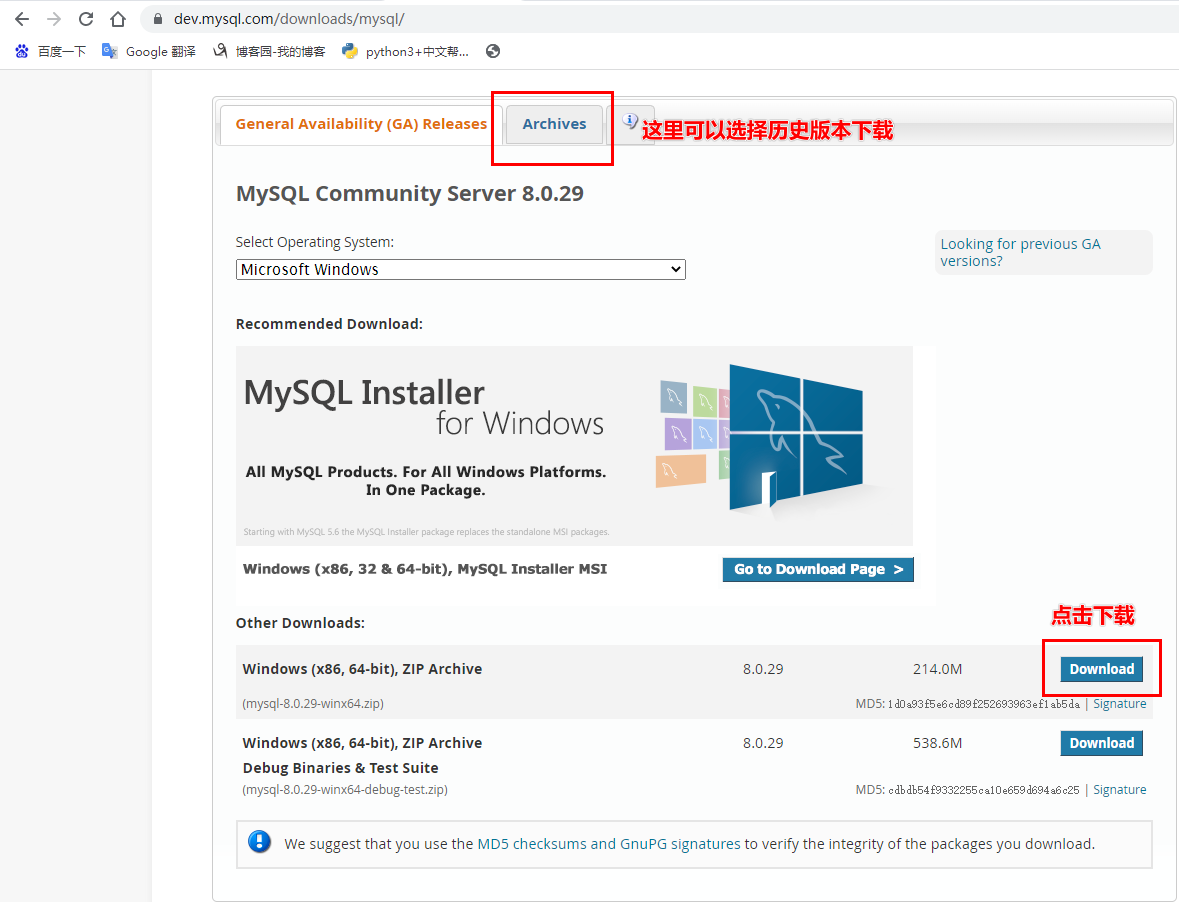Image resolution: width=1179 pixels, height=902 pixels.
Task: Open the 博客园-我的博客 bookmark
Action: [269, 51]
